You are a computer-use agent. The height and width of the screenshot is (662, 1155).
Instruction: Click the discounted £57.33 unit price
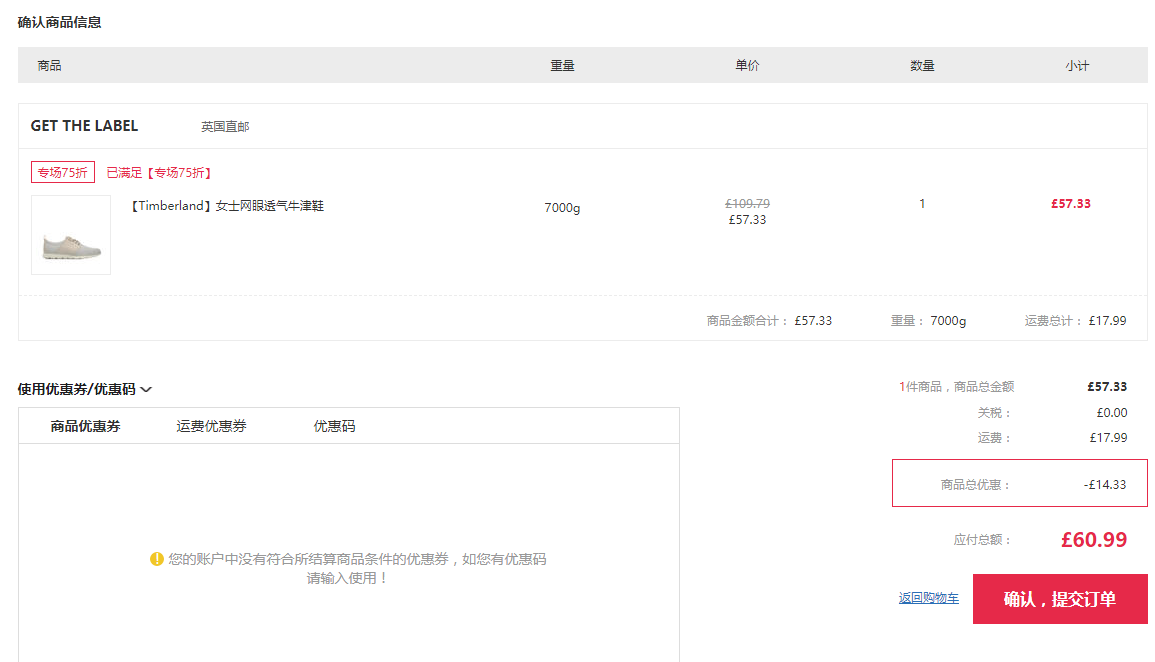tap(748, 220)
